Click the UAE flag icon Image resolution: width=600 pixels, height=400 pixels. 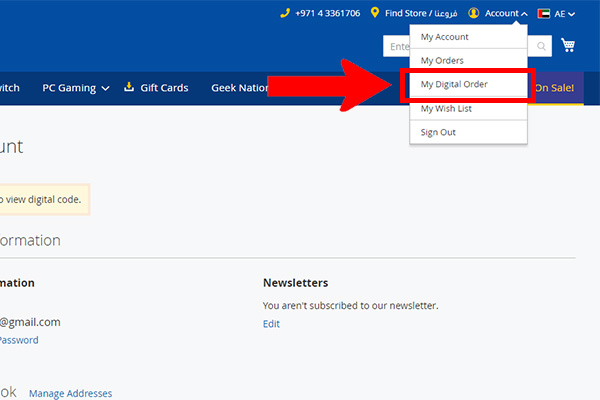[544, 14]
